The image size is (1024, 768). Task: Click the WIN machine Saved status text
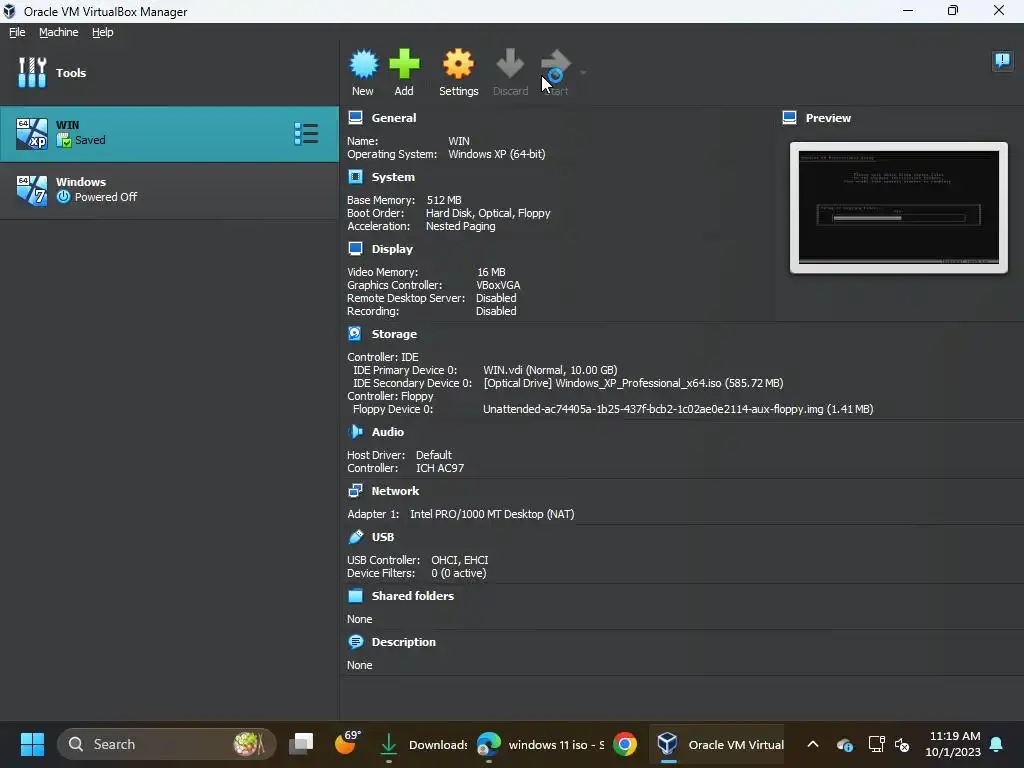[90, 140]
